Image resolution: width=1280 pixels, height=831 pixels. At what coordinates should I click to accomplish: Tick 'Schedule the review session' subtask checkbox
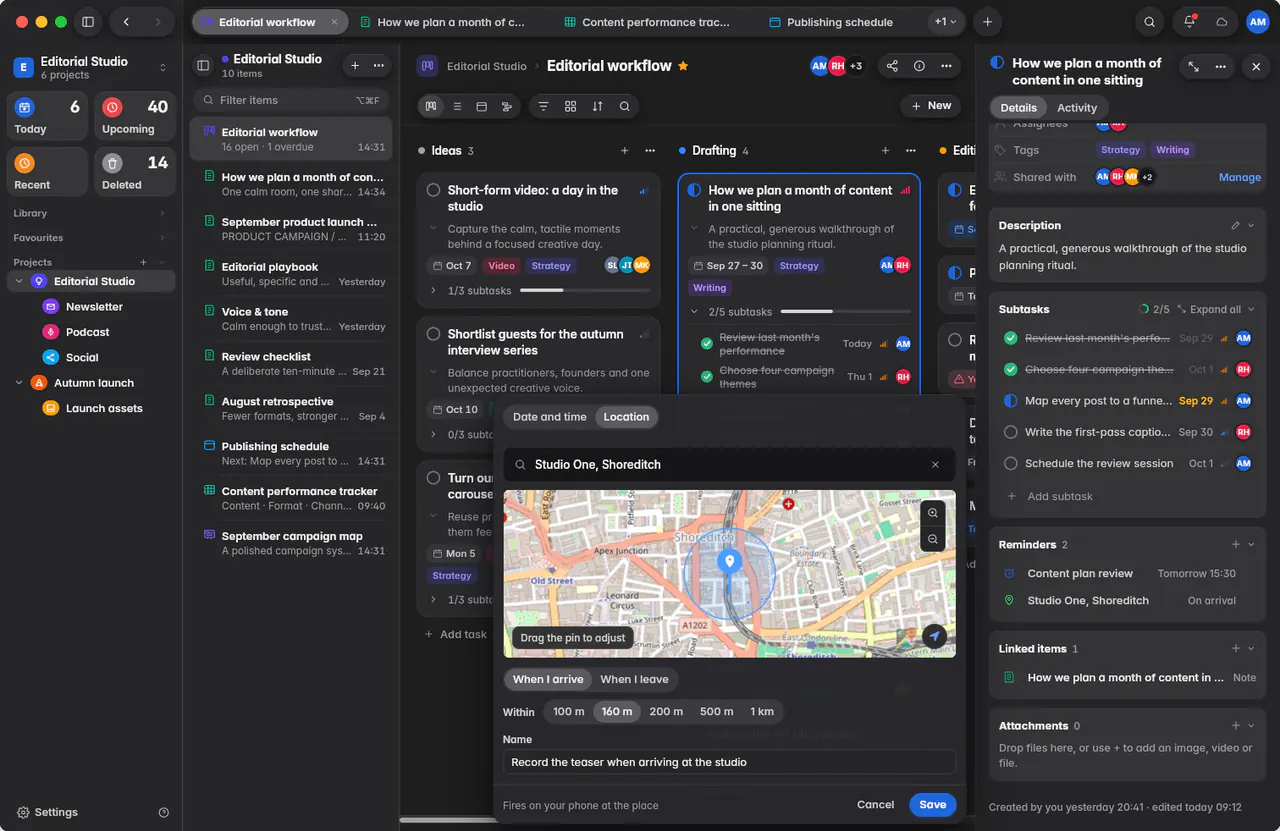point(1011,464)
